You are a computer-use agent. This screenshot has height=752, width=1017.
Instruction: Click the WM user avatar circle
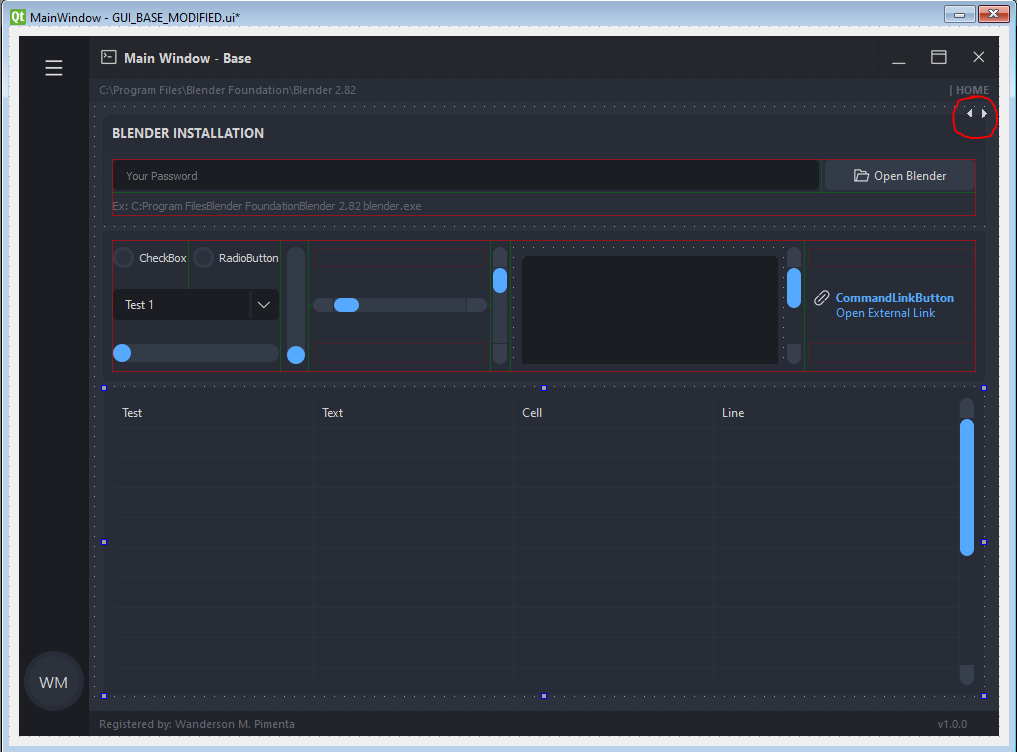[x=53, y=681]
